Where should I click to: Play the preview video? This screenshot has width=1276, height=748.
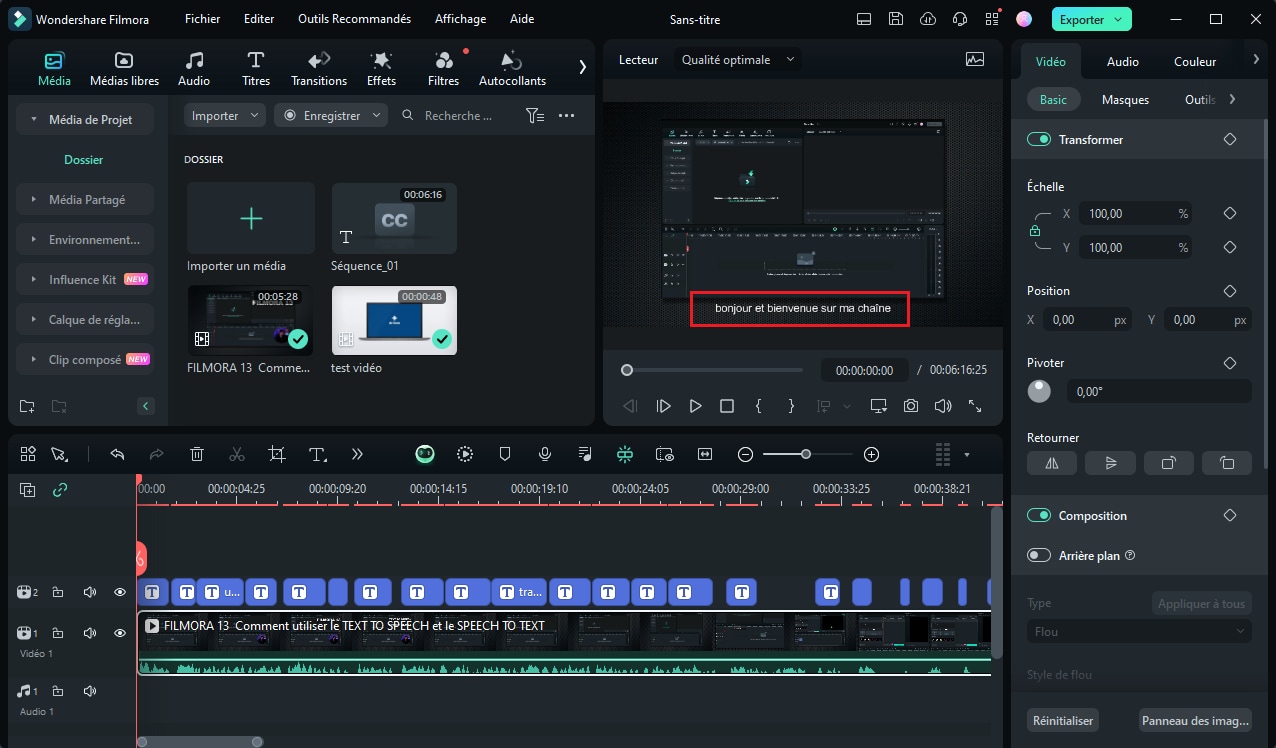(695, 406)
